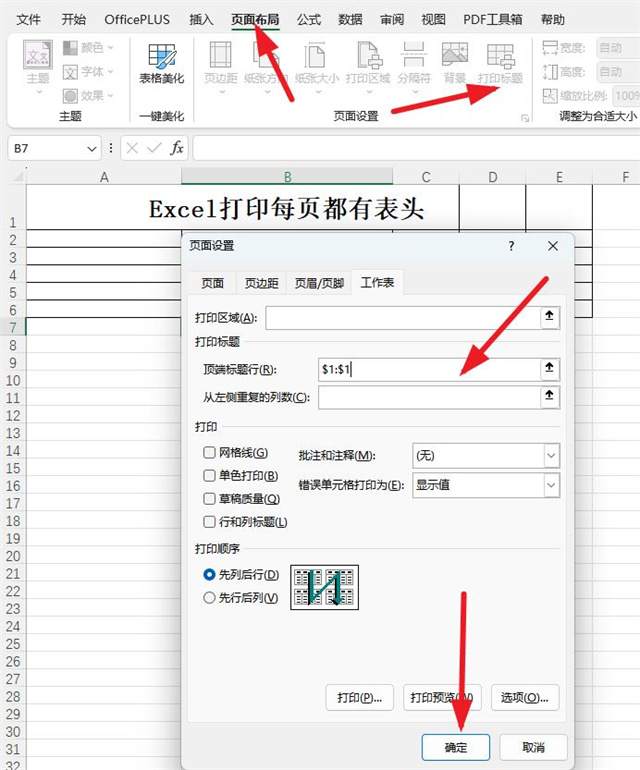Select row 10 header
The width and height of the screenshot is (640, 770).
[13, 381]
